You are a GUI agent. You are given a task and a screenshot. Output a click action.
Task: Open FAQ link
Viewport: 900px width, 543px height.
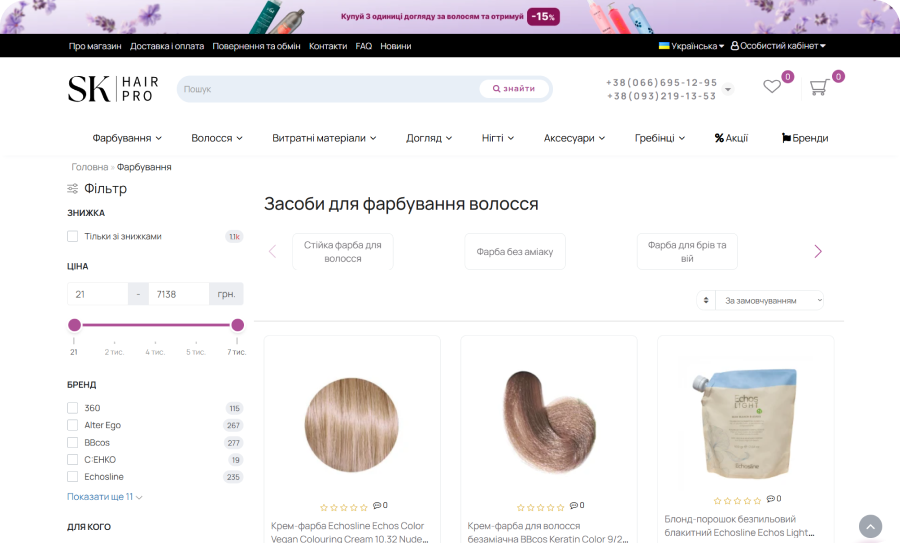[363, 46]
